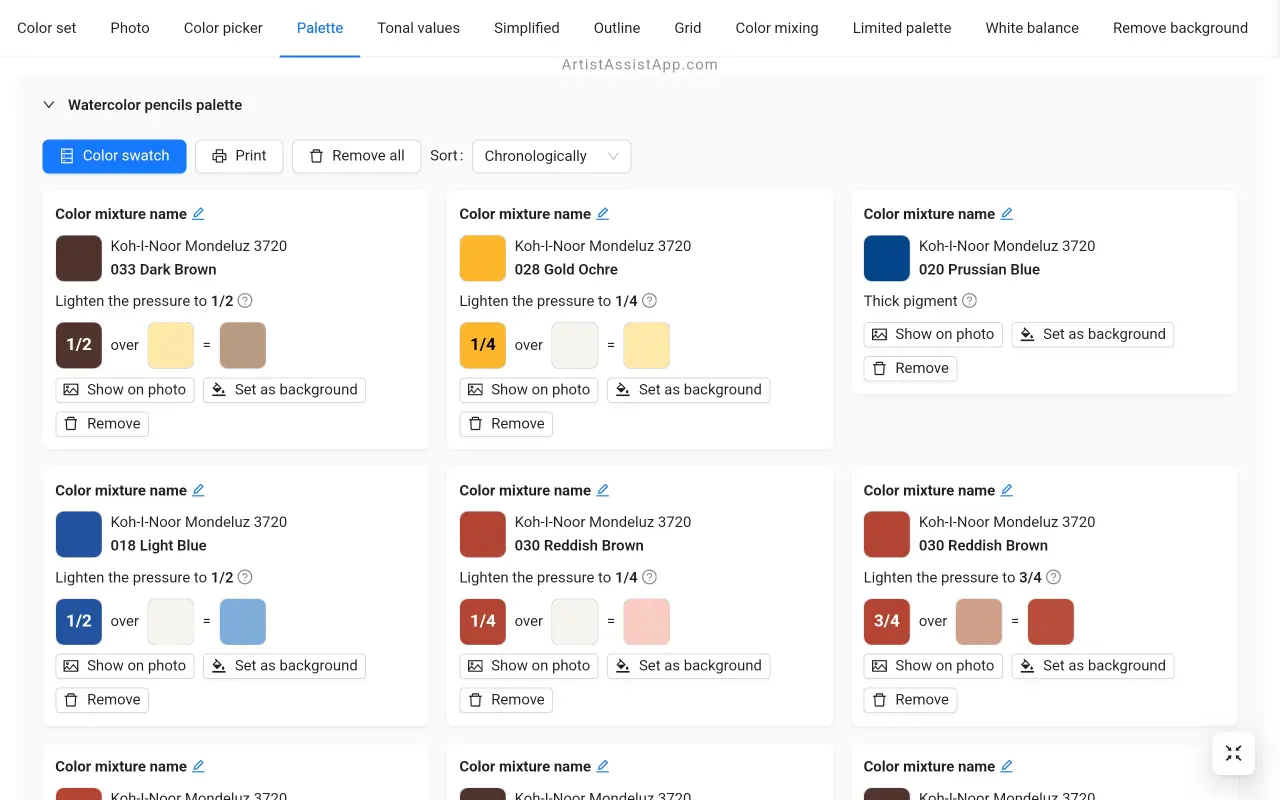
Task: Show Gold Ochre mixture on photo
Action: tap(529, 390)
